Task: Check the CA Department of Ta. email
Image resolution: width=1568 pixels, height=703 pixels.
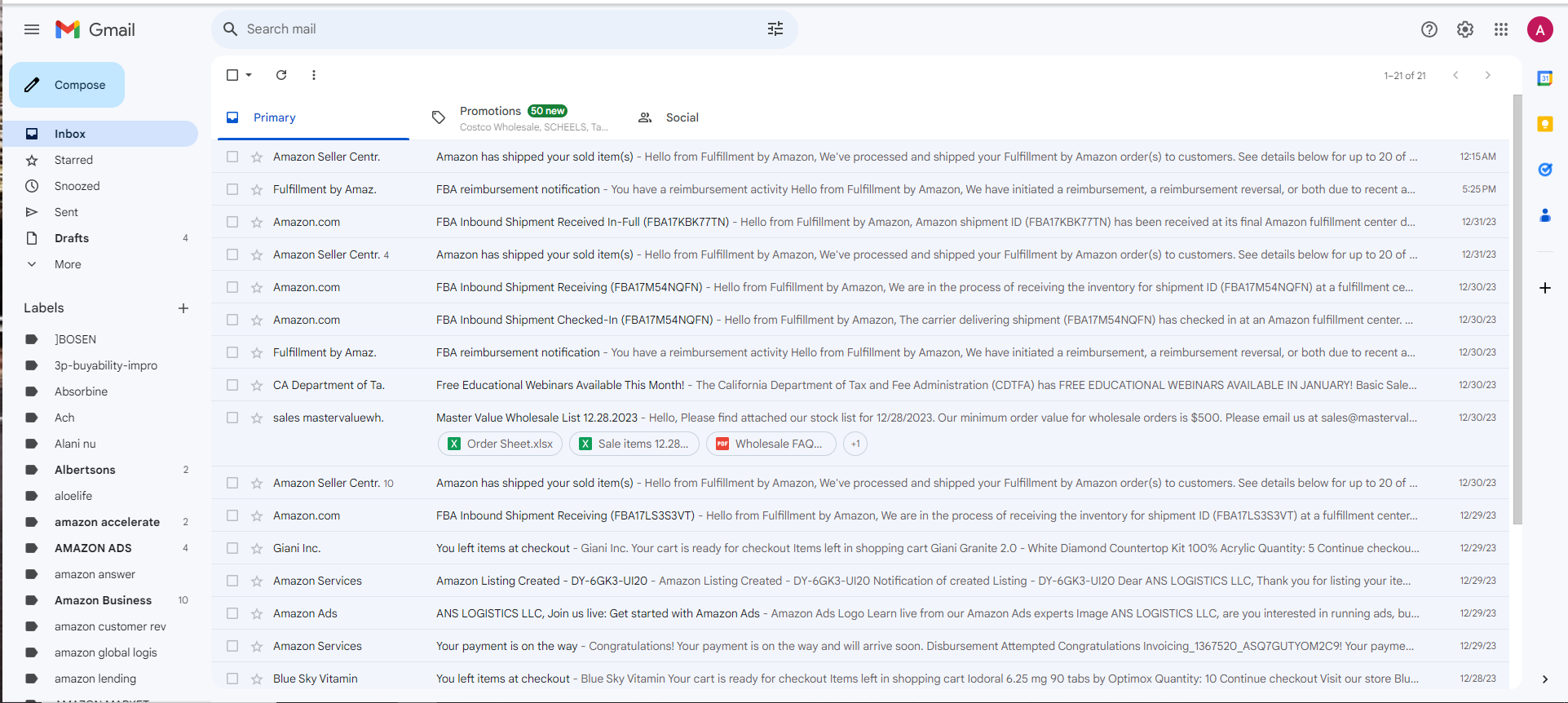Action: coord(232,385)
